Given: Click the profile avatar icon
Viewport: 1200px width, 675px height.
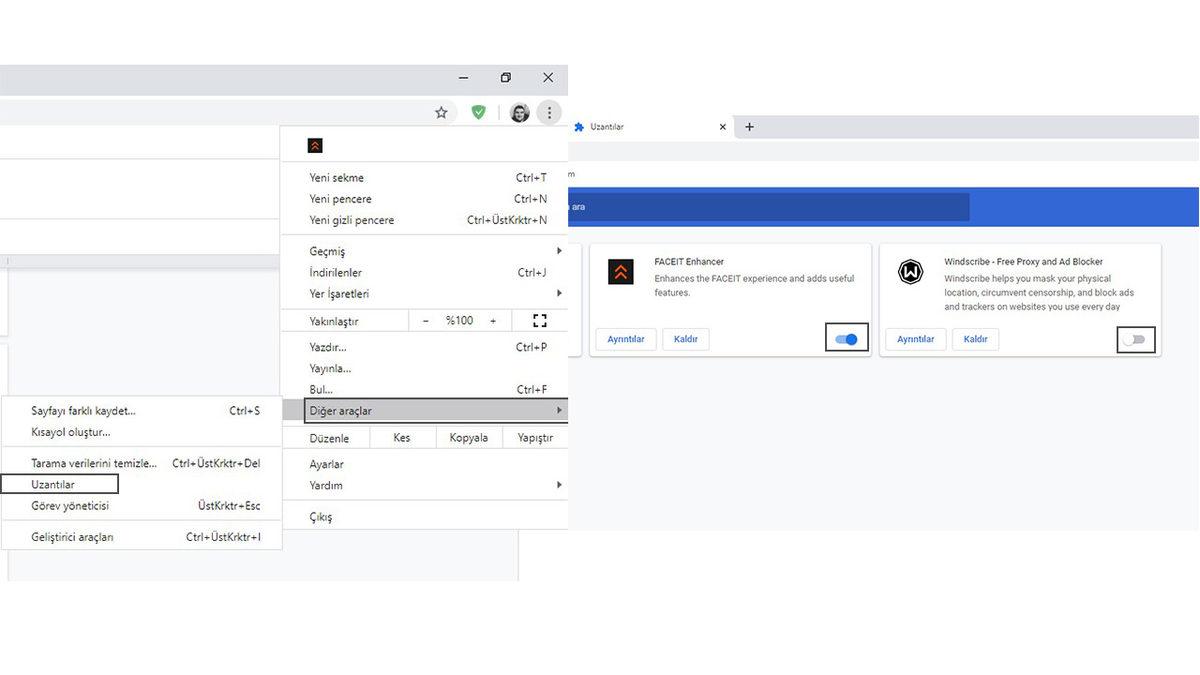Looking at the screenshot, I should pos(519,113).
